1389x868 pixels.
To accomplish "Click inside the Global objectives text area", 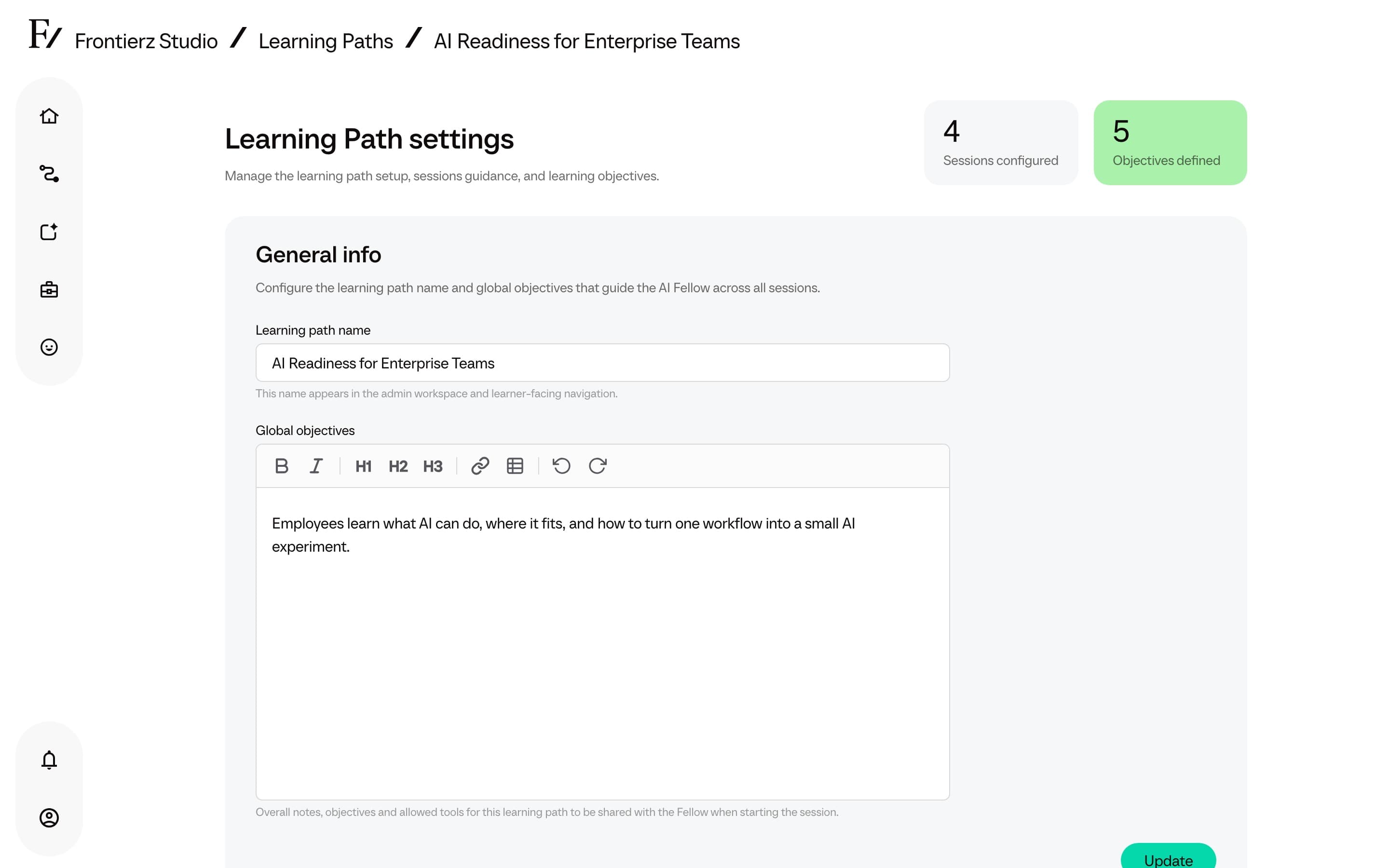I will tap(602, 643).
